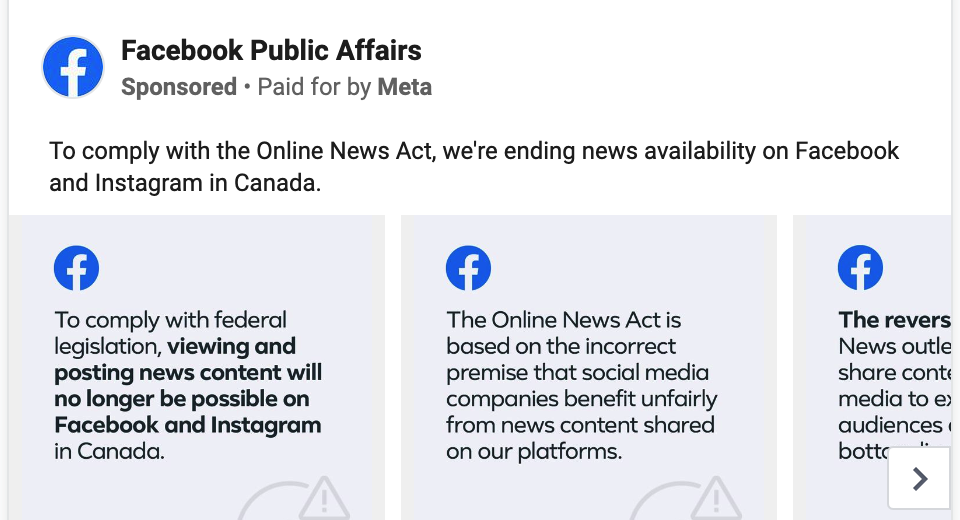Select the Online News Act post caption
The height and width of the screenshot is (520, 960).
click(474, 167)
